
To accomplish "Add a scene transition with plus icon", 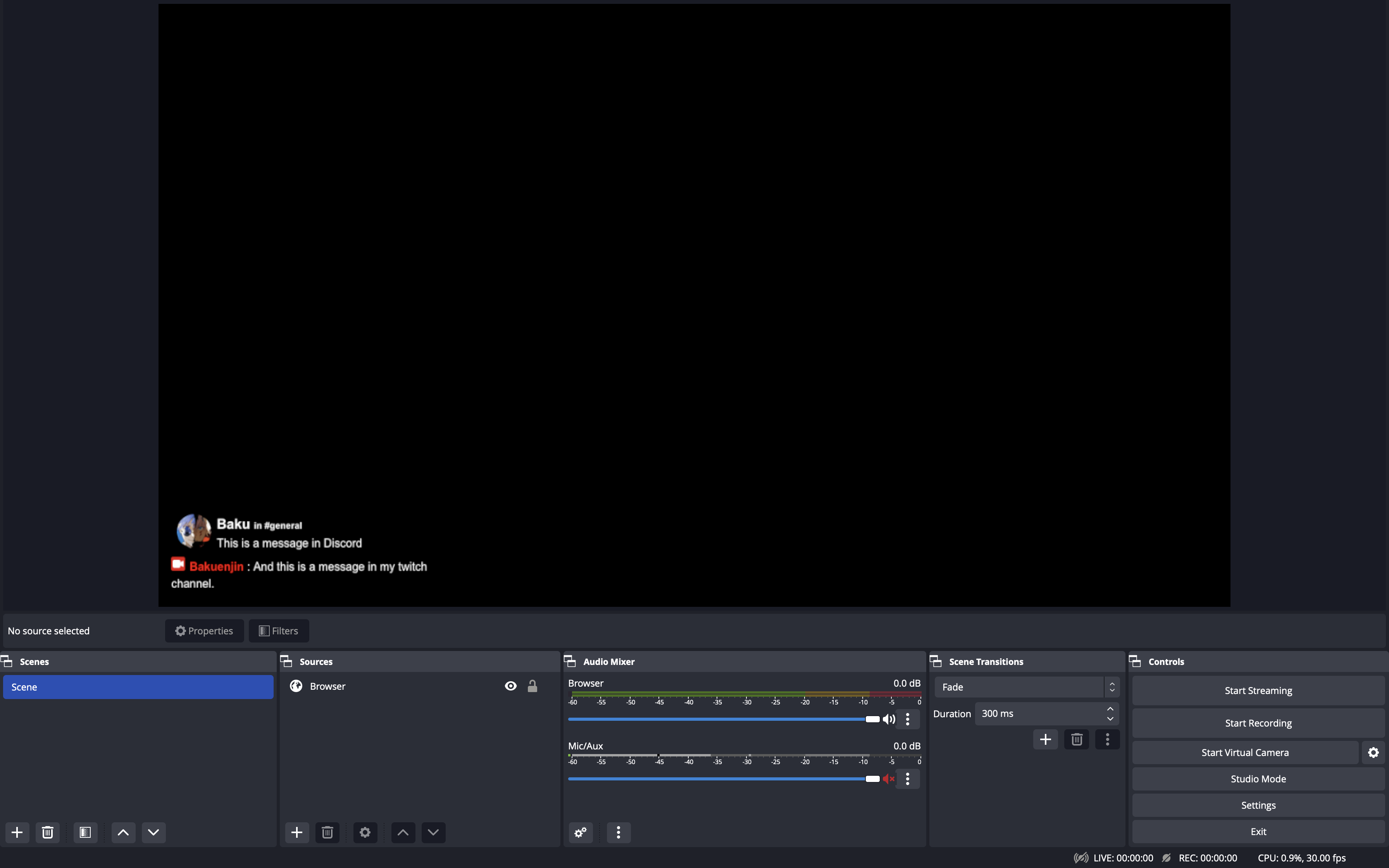I will [1045, 739].
